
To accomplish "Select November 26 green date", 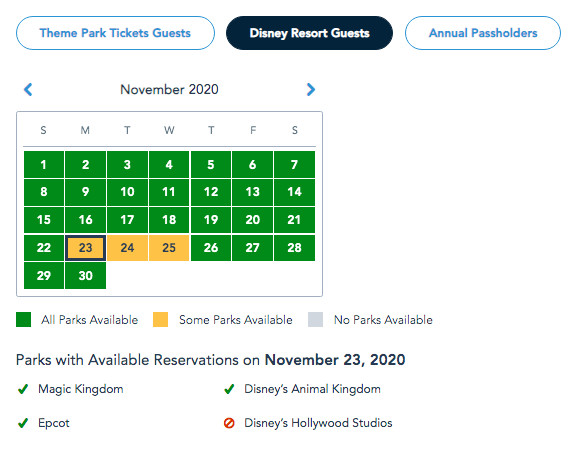I will tap(211, 248).
